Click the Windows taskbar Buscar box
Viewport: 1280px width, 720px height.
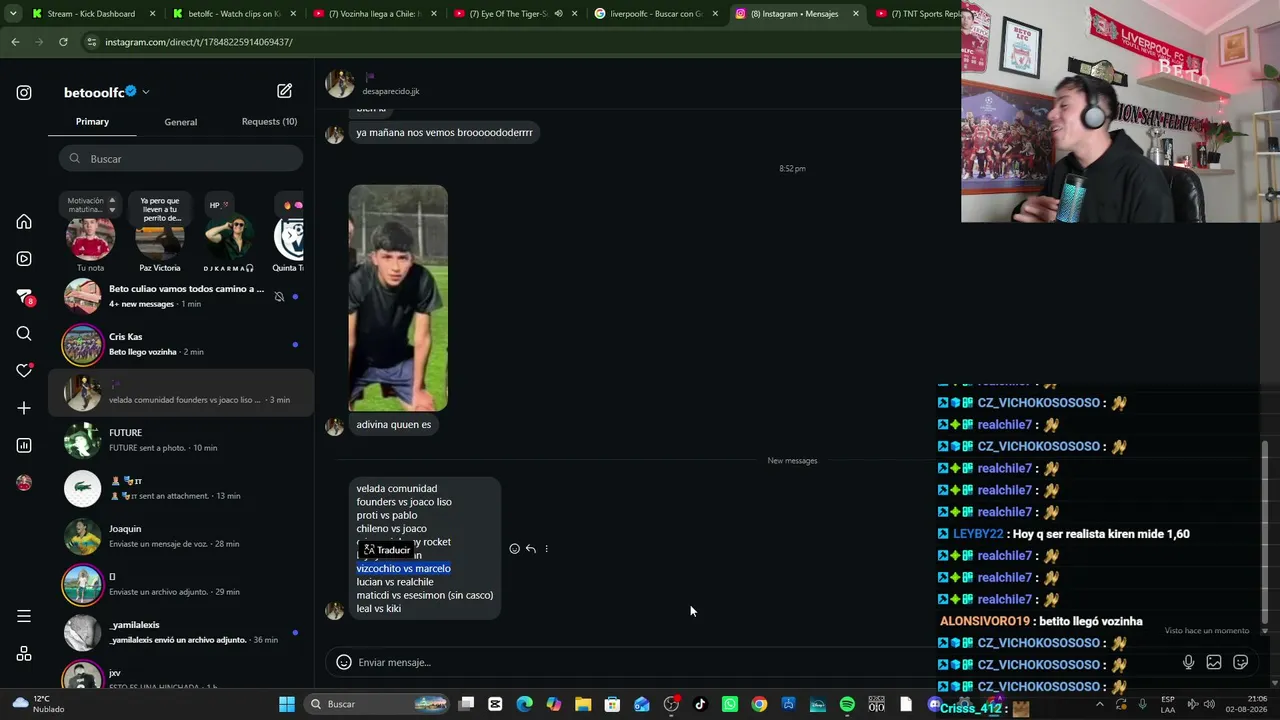378,704
